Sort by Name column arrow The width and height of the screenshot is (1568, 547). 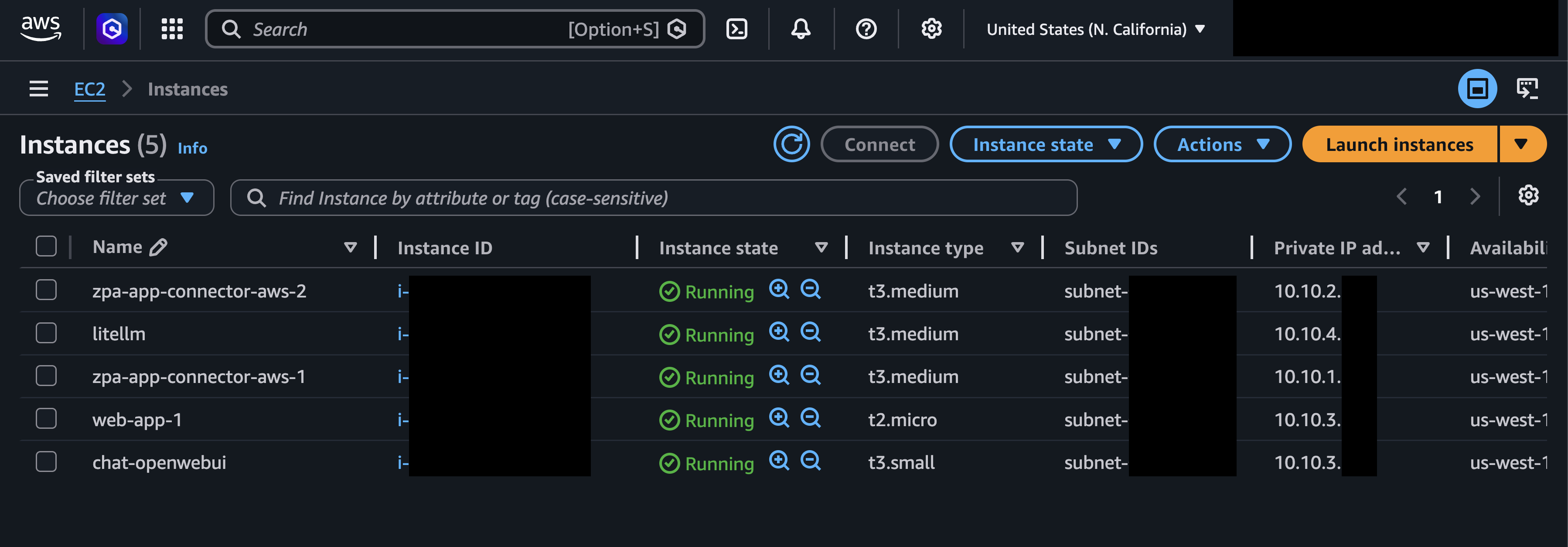[x=350, y=247]
